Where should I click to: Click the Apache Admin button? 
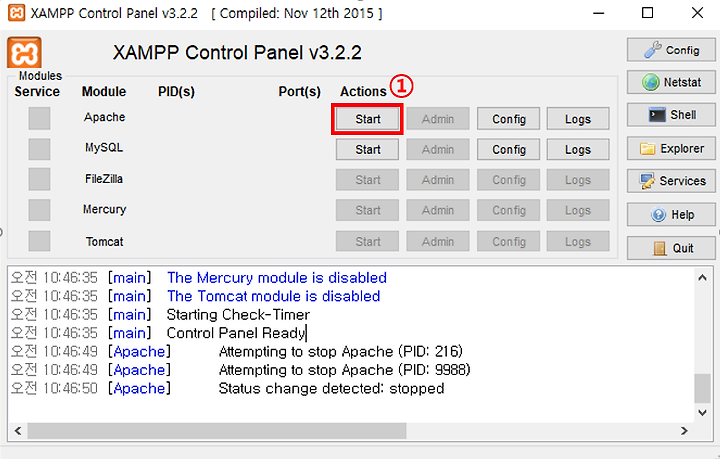coord(438,119)
